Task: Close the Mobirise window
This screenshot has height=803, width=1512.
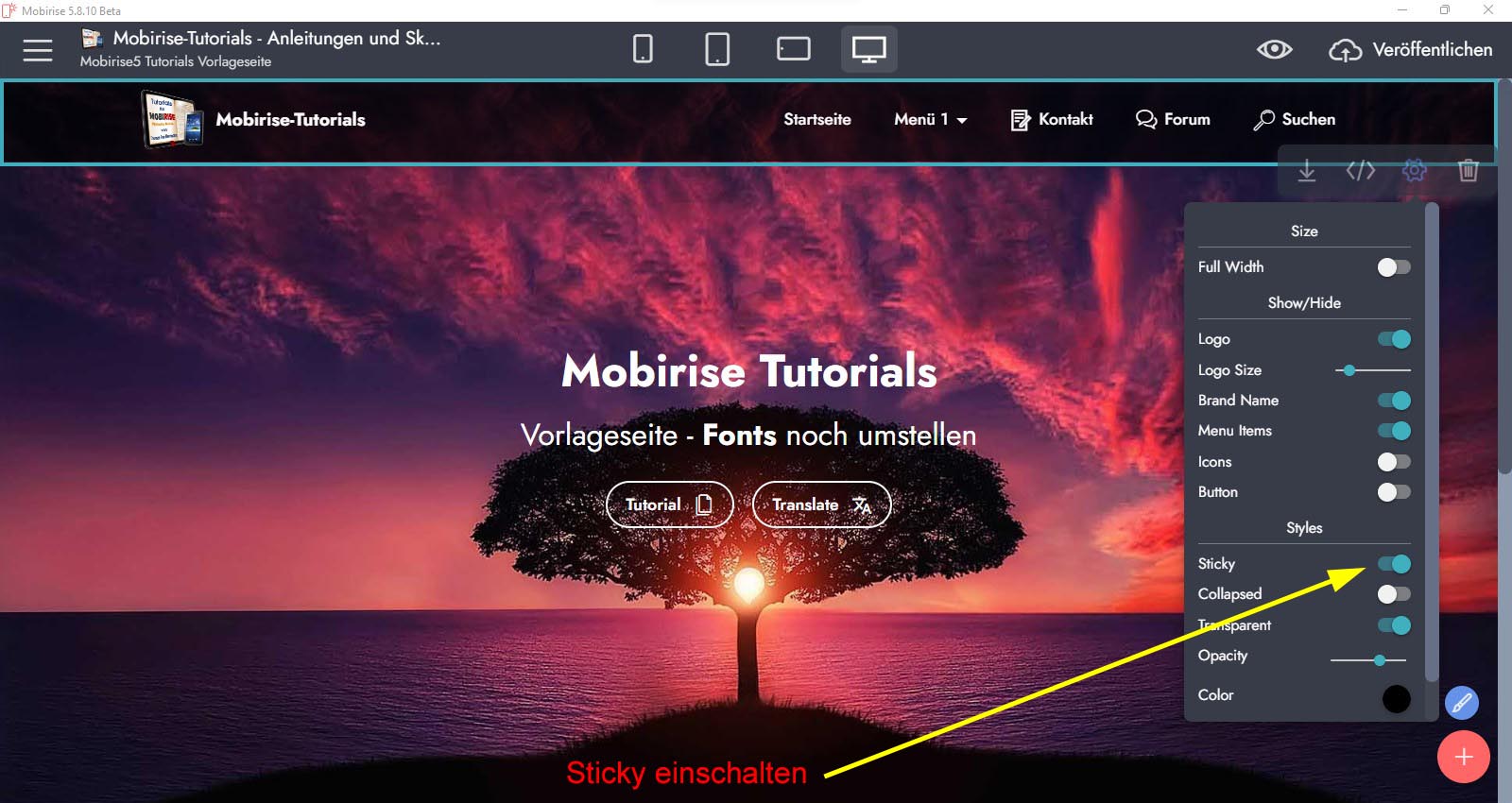Action: 1488,10
